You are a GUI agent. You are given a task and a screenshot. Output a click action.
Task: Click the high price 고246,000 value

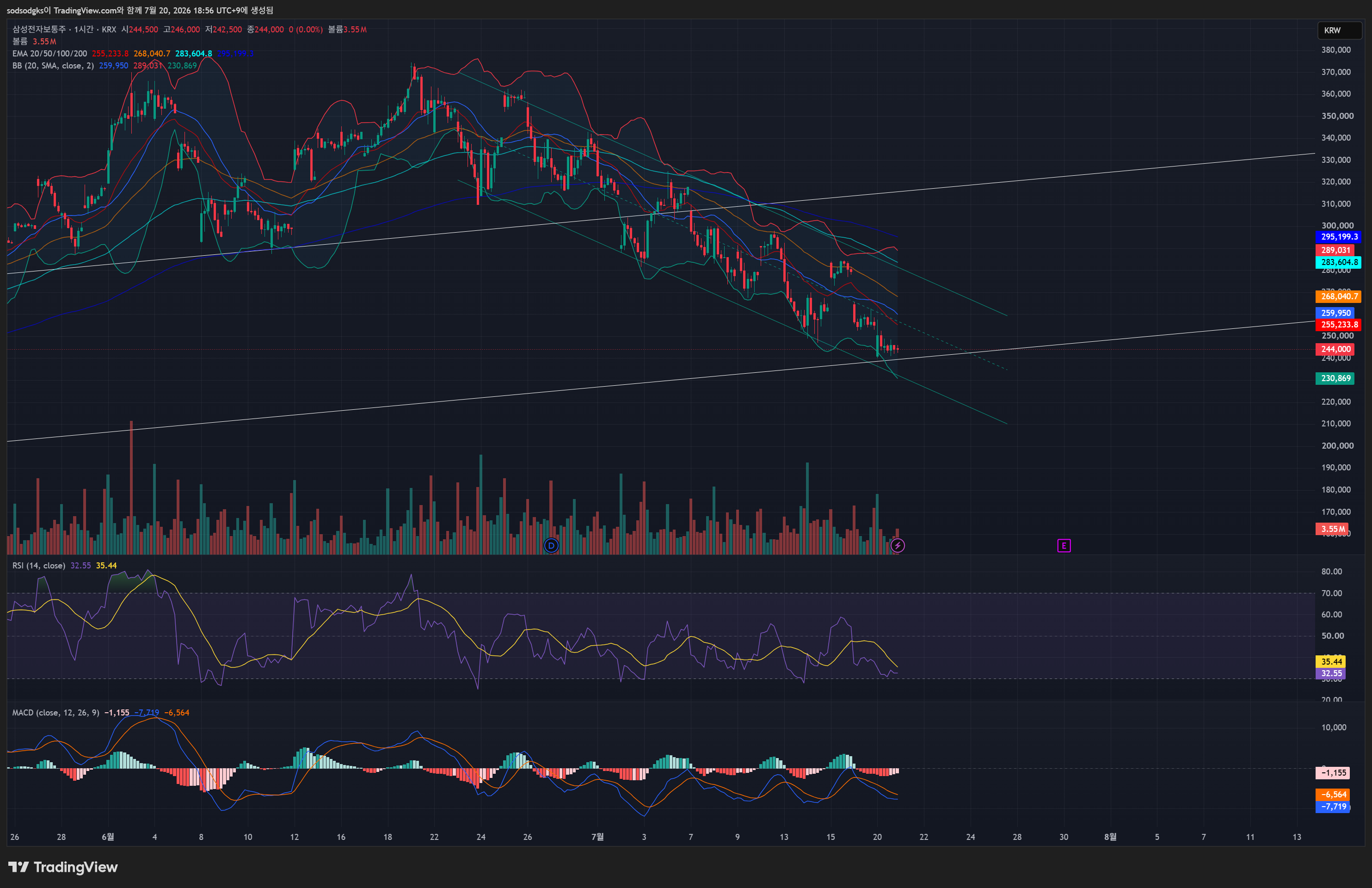tap(182, 30)
